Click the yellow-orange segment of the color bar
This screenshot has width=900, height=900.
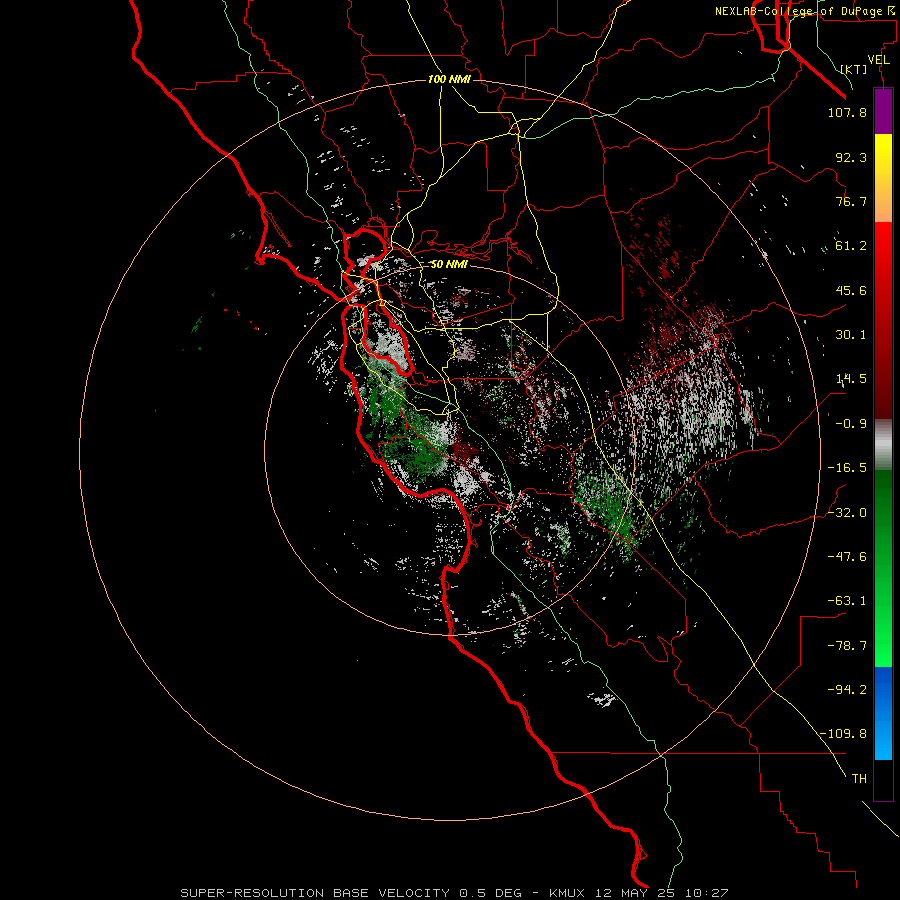point(883,178)
